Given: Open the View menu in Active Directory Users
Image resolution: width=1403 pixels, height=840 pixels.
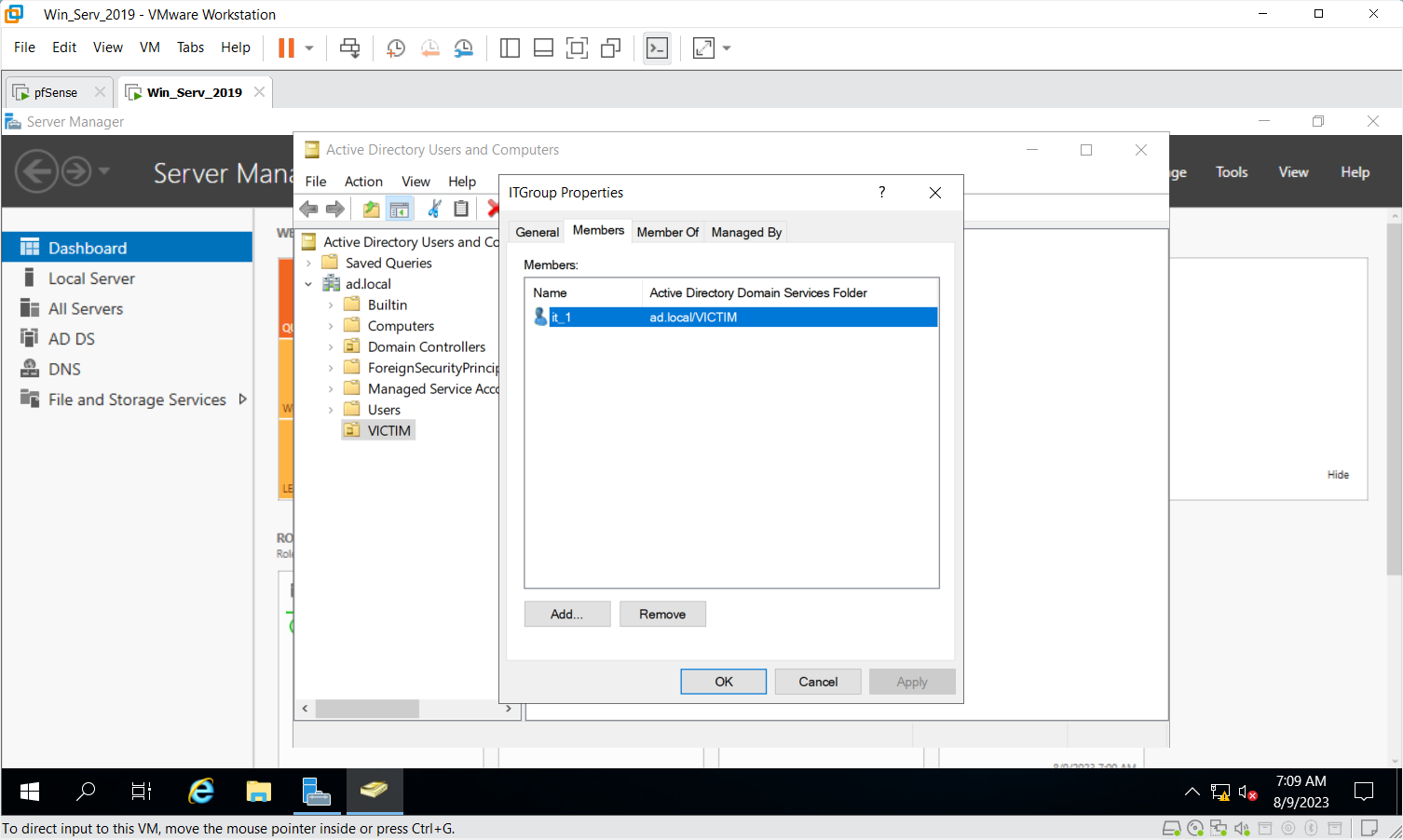Looking at the screenshot, I should 415,182.
